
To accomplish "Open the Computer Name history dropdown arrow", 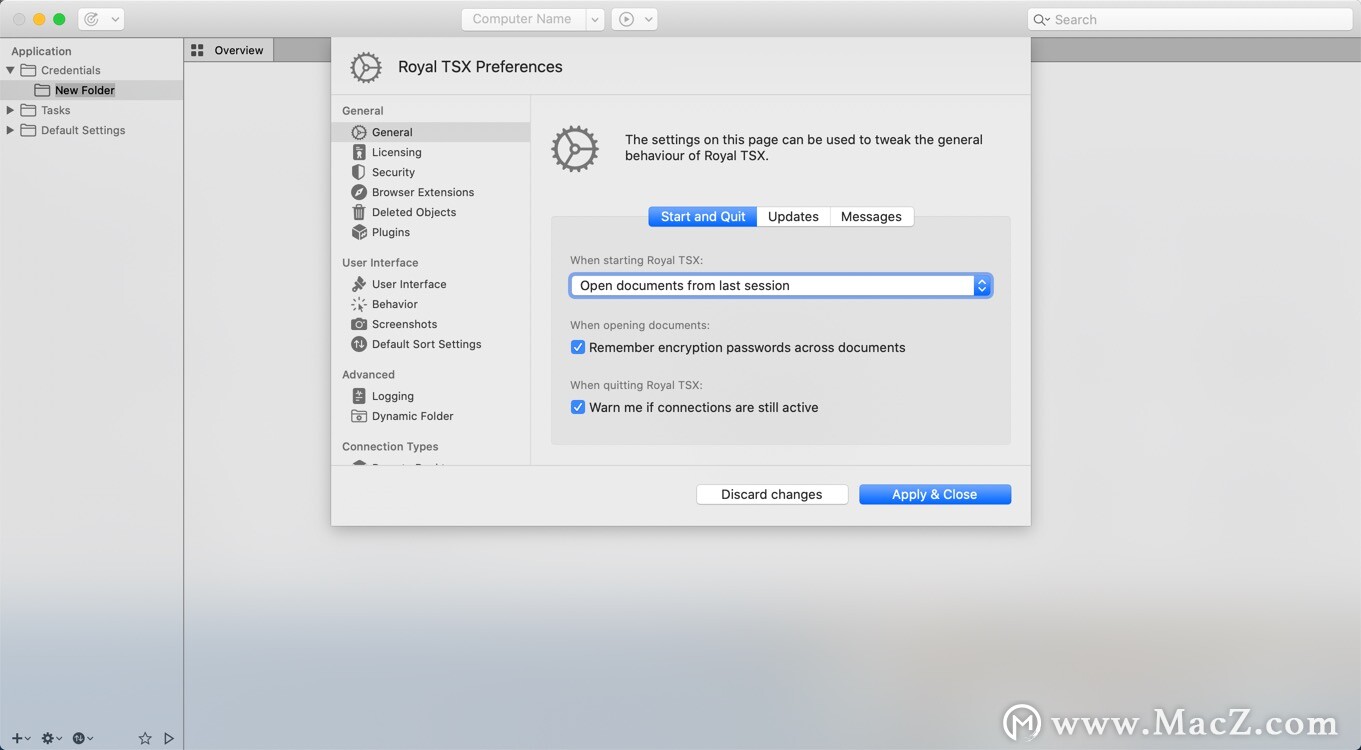I will point(595,19).
